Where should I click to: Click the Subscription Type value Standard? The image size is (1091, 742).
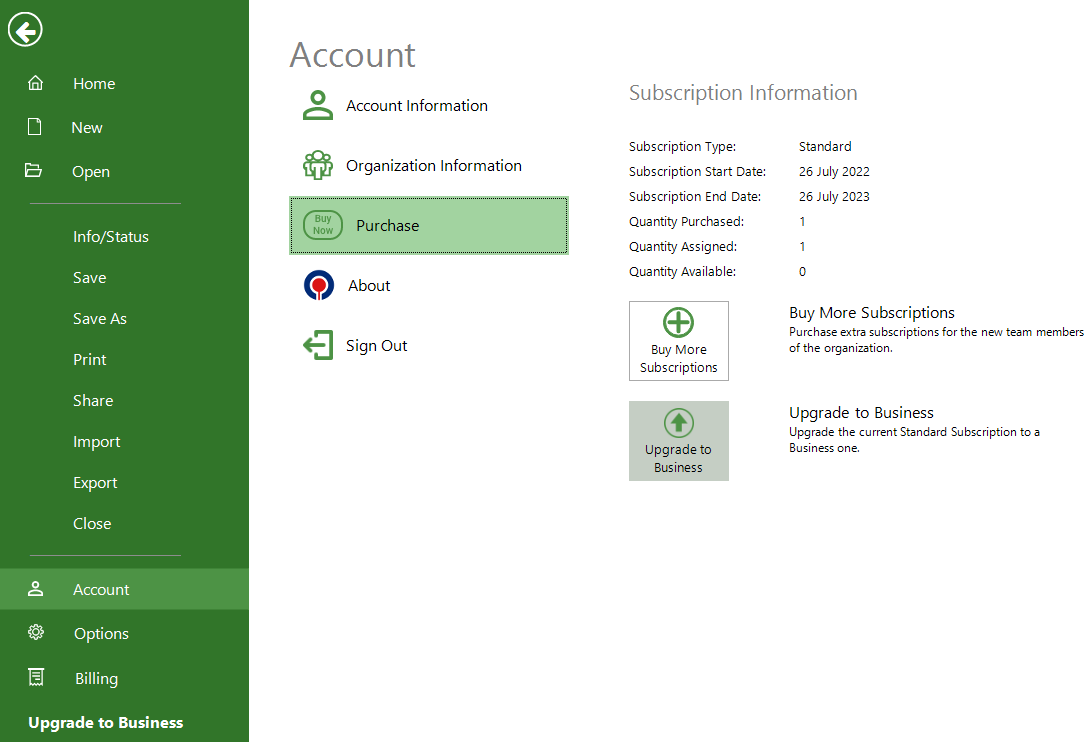pos(825,146)
